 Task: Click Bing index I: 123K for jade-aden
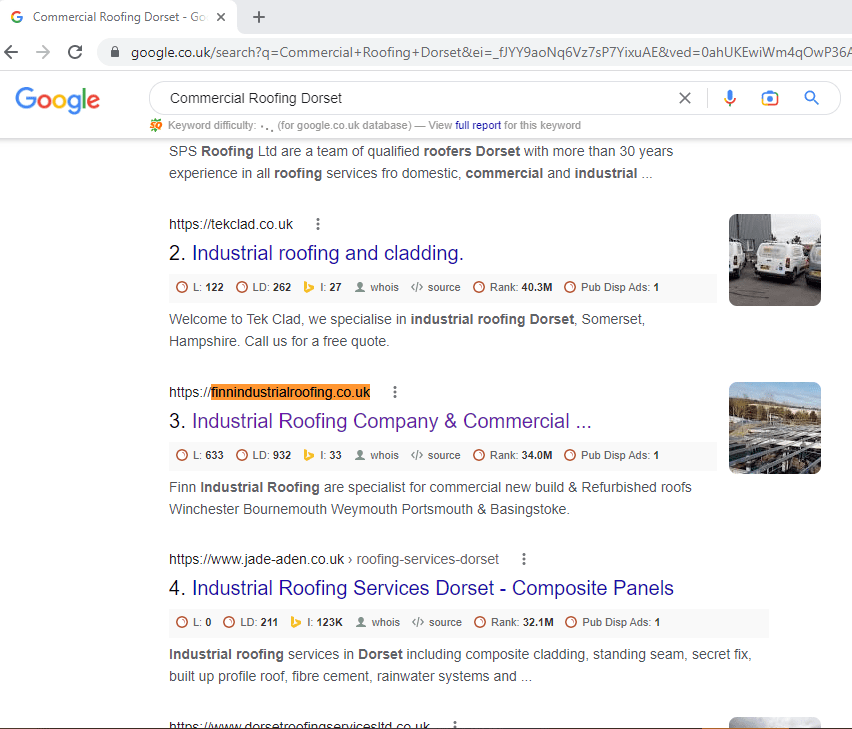point(317,623)
